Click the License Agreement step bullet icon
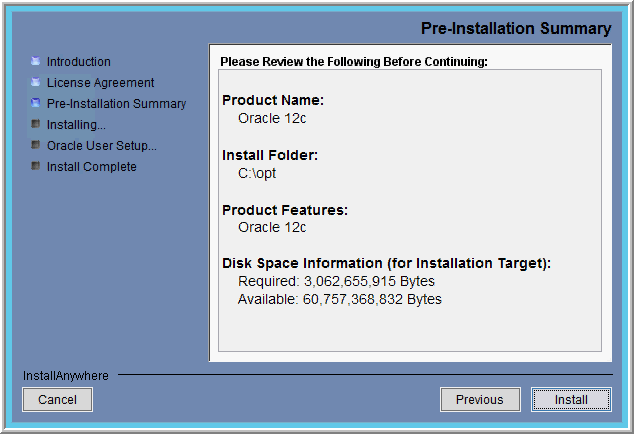634x434 pixels. [36, 82]
